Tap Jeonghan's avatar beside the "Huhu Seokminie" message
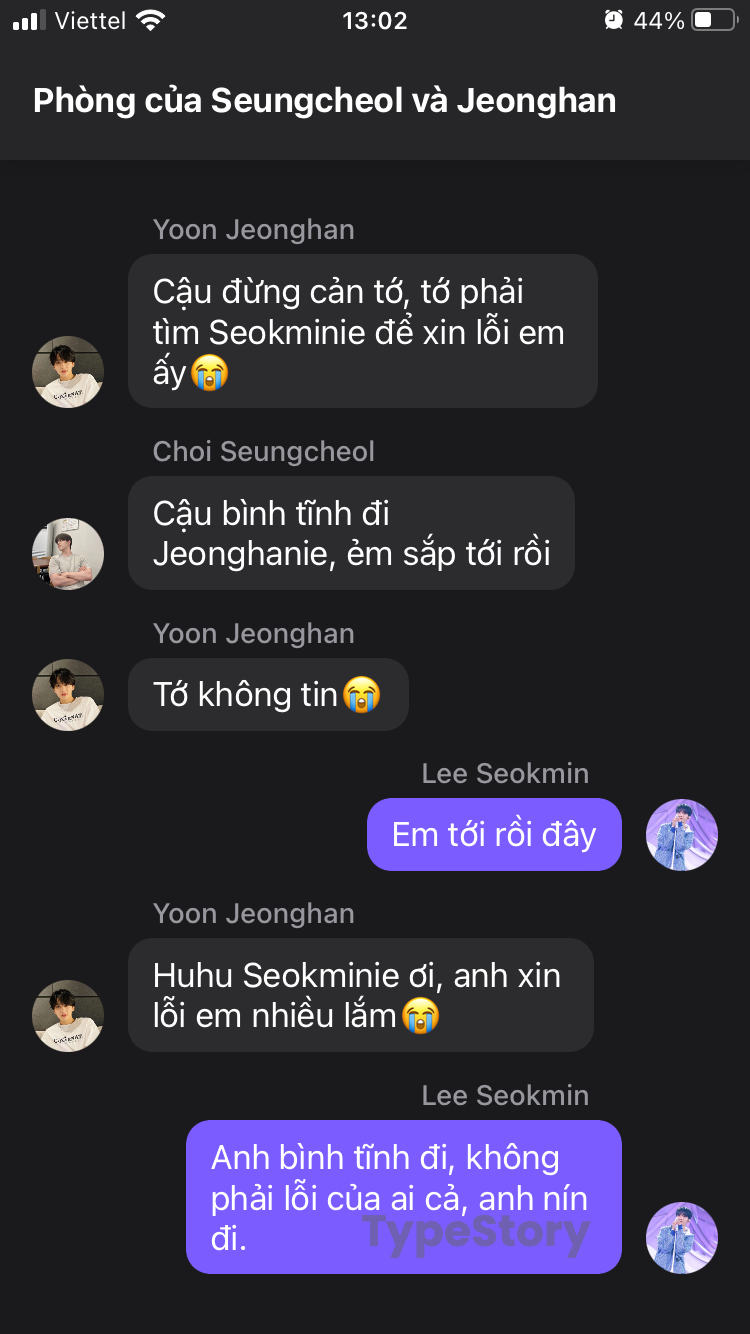Image resolution: width=750 pixels, height=1334 pixels. [68, 1016]
